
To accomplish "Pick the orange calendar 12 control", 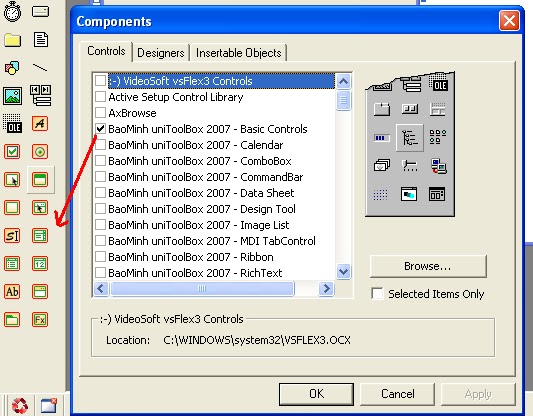I will click(40, 263).
